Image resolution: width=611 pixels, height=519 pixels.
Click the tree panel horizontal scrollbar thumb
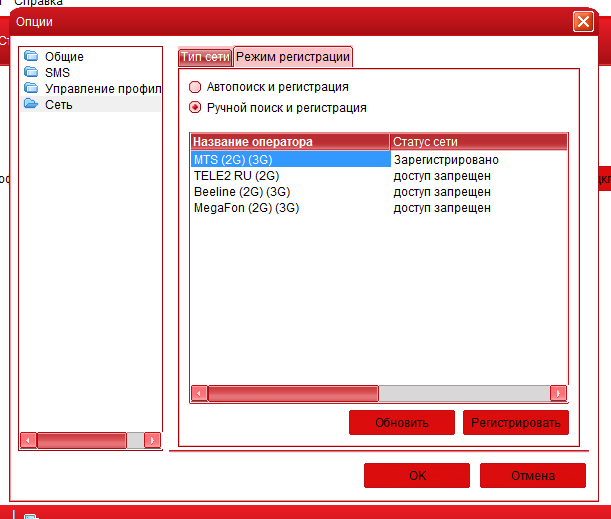click(x=82, y=440)
